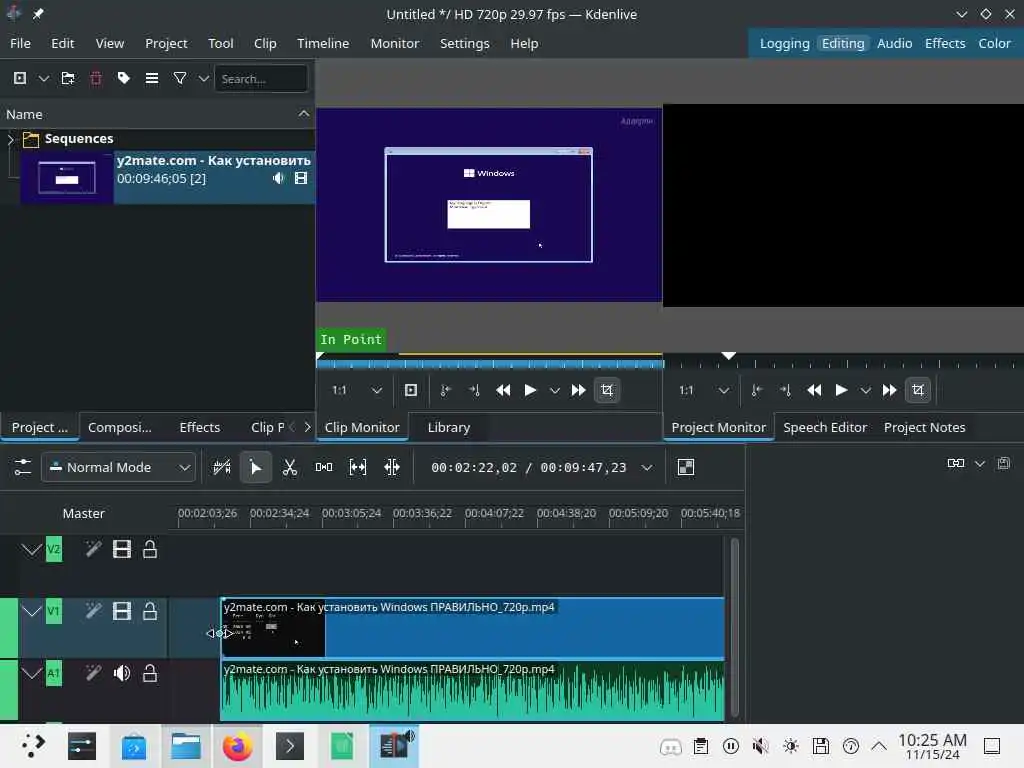
Task: Open Clip Monitor zoom 1:1 dropdown
Action: tap(357, 391)
